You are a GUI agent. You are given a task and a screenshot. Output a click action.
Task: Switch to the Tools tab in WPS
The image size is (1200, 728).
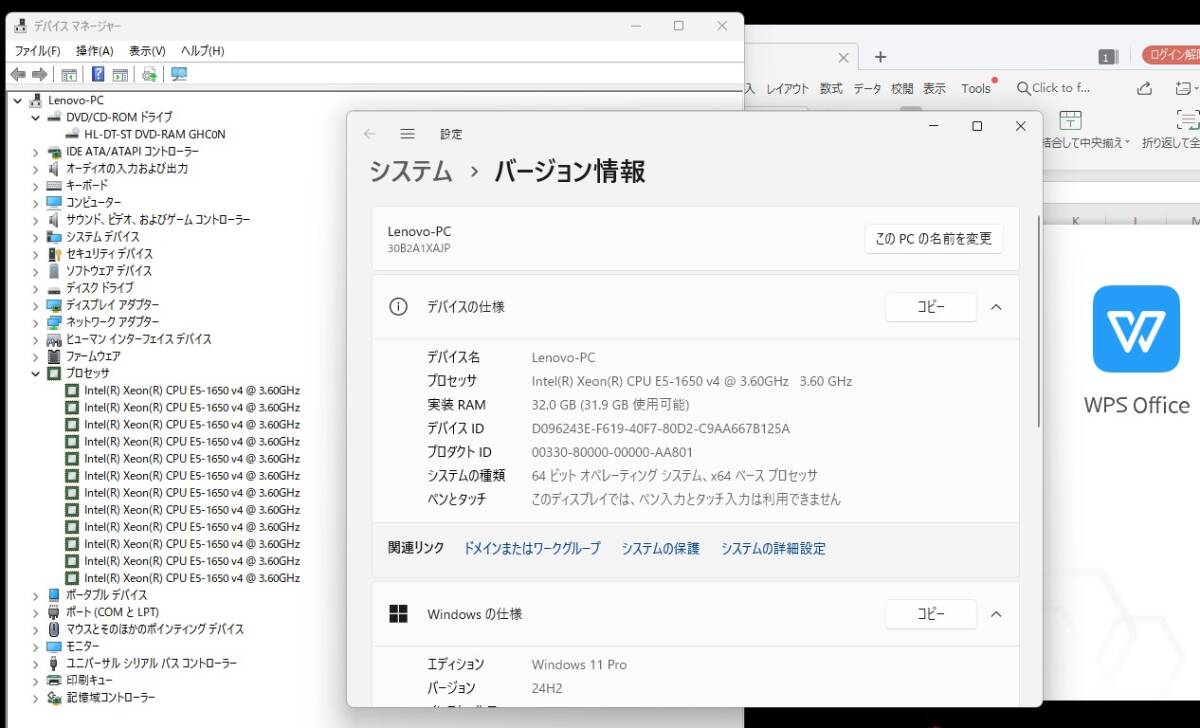(x=976, y=88)
